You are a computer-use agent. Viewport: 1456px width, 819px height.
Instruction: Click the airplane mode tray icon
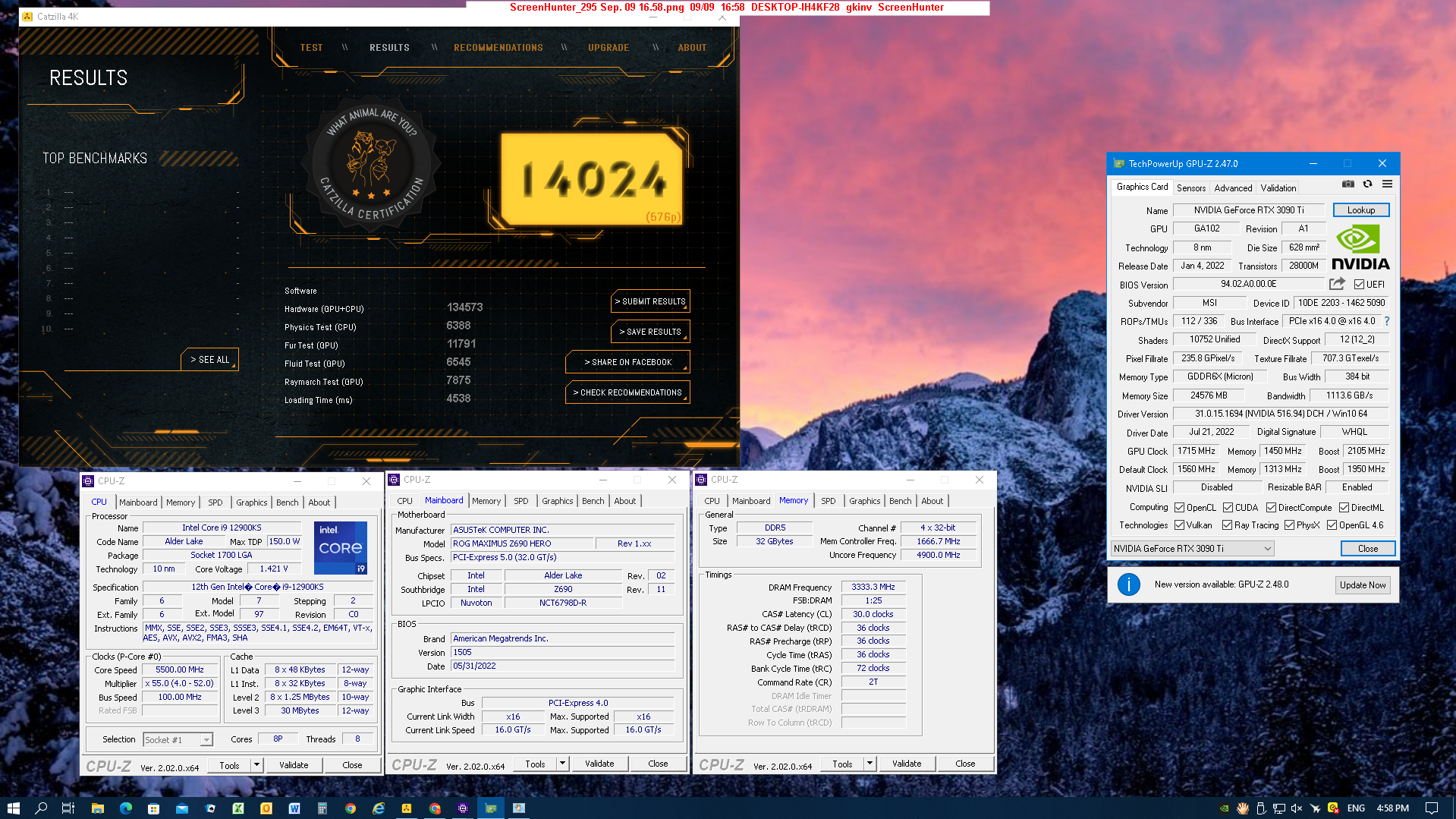[x=1315, y=808]
